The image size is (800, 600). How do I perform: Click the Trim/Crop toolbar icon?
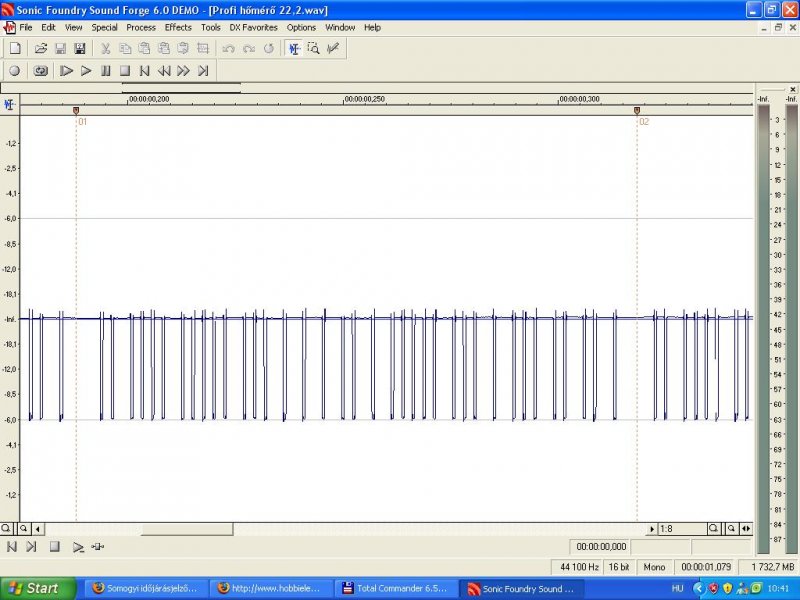coord(203,48)
